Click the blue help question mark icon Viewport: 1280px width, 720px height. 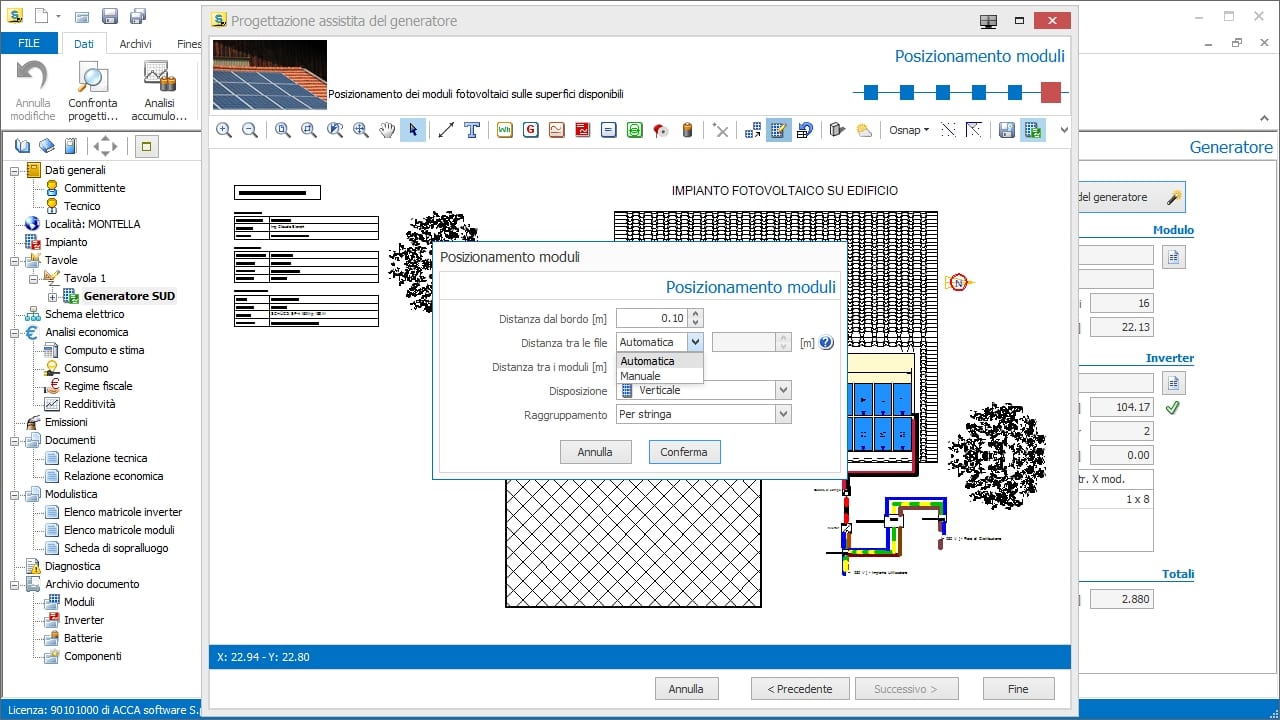(x=826, y=343)
